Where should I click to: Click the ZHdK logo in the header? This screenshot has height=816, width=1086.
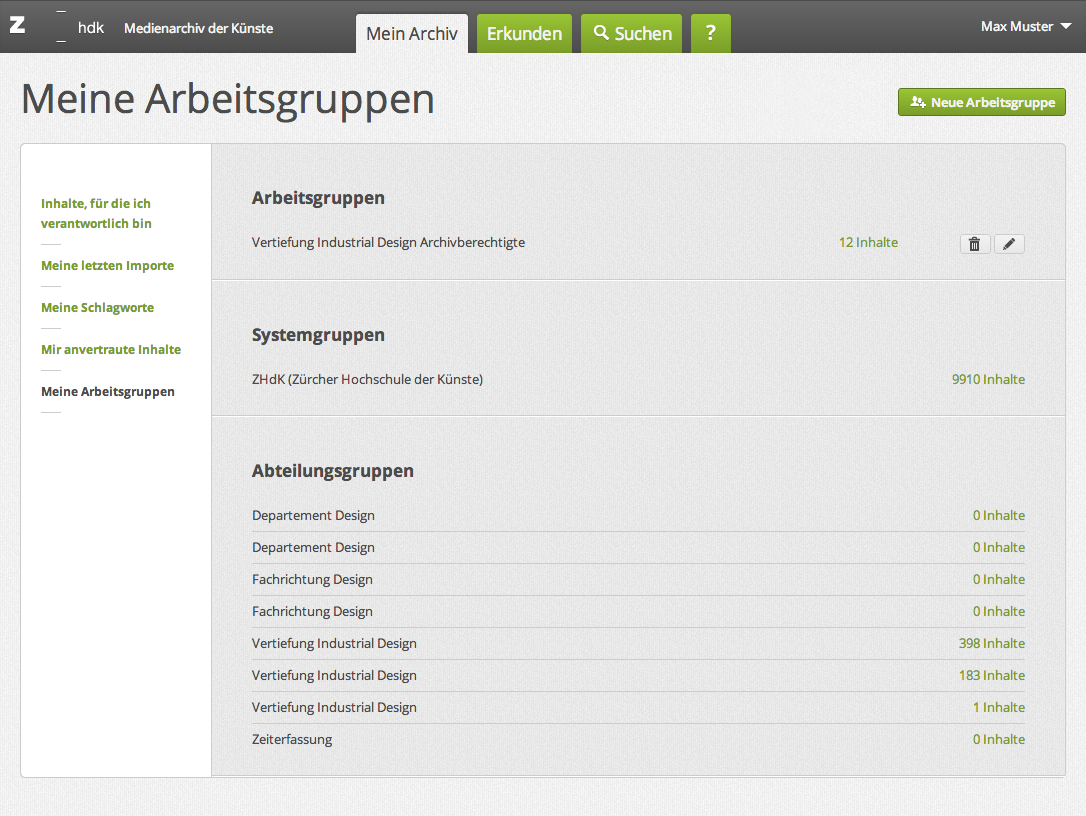56,27
